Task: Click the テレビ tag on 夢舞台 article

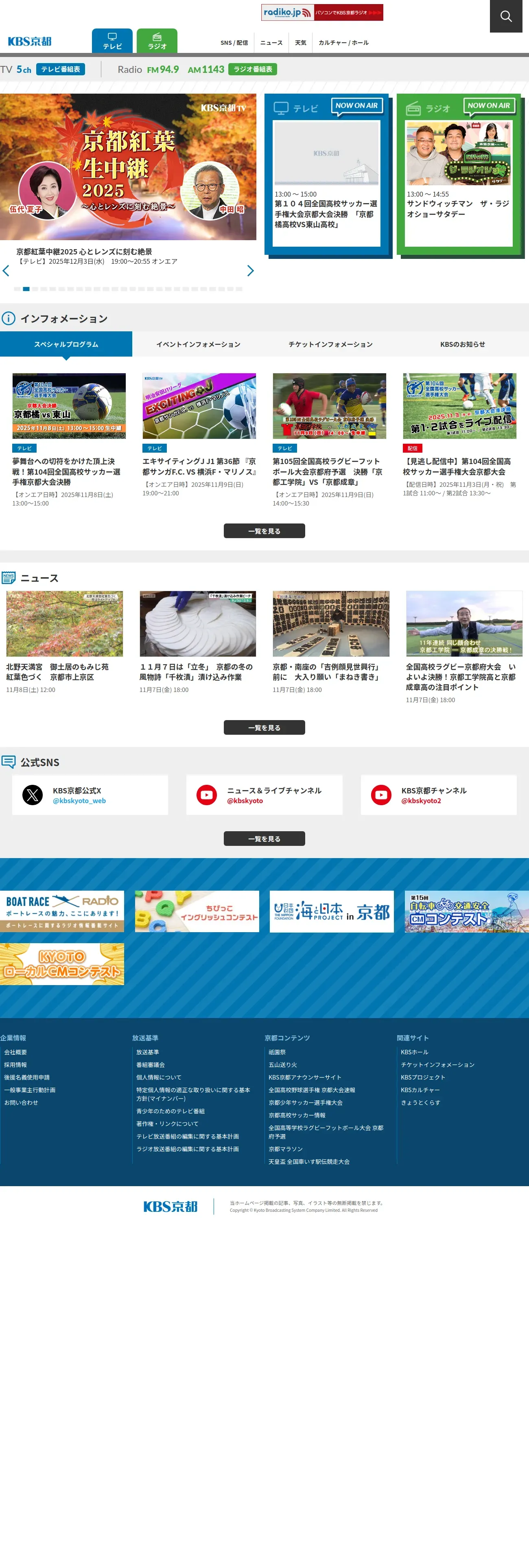Action: point(24,448)
